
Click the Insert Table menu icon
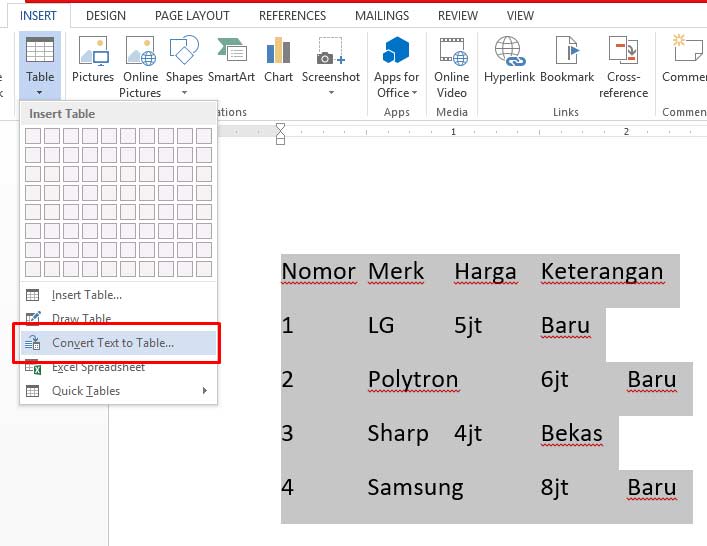32,295
